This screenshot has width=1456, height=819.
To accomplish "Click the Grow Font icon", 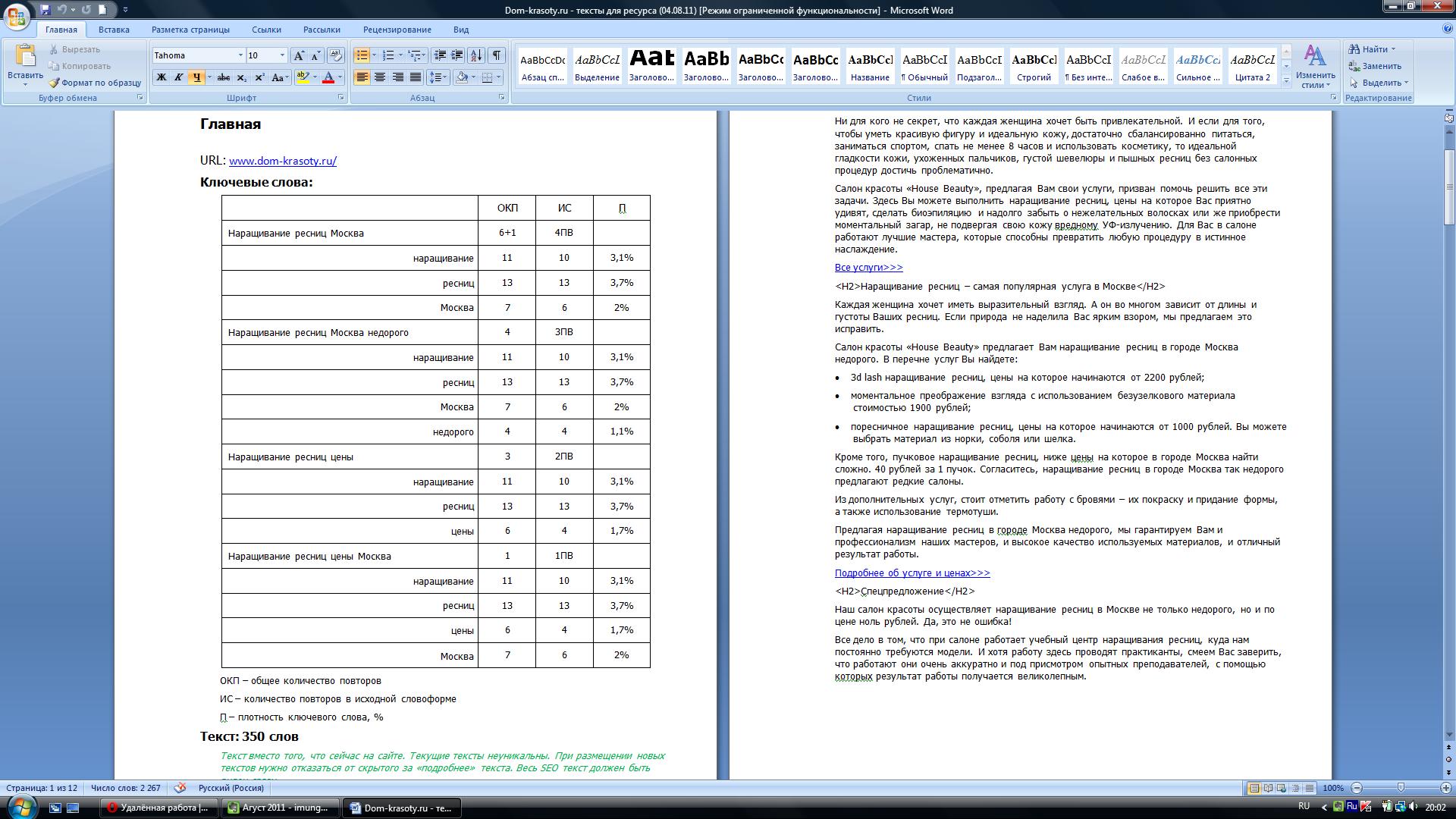I will (x=300, y=55).
